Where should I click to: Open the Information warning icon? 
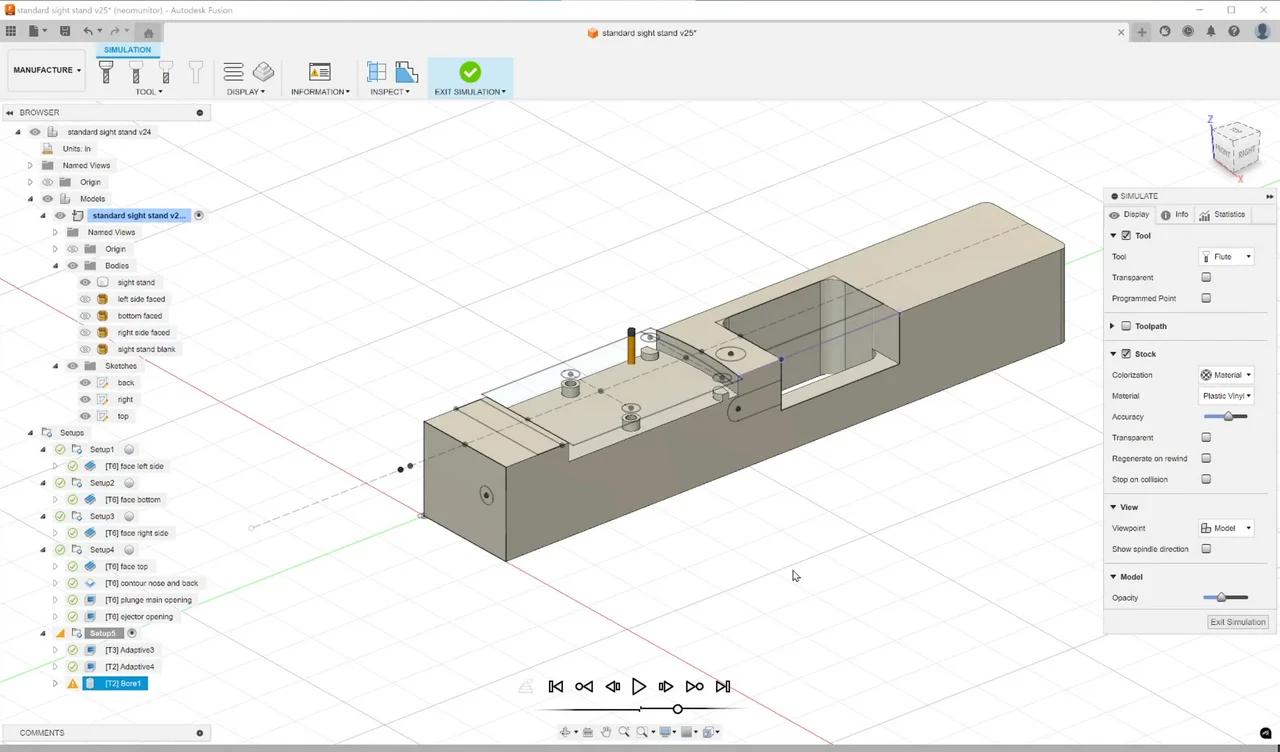[x=320, y=72]
